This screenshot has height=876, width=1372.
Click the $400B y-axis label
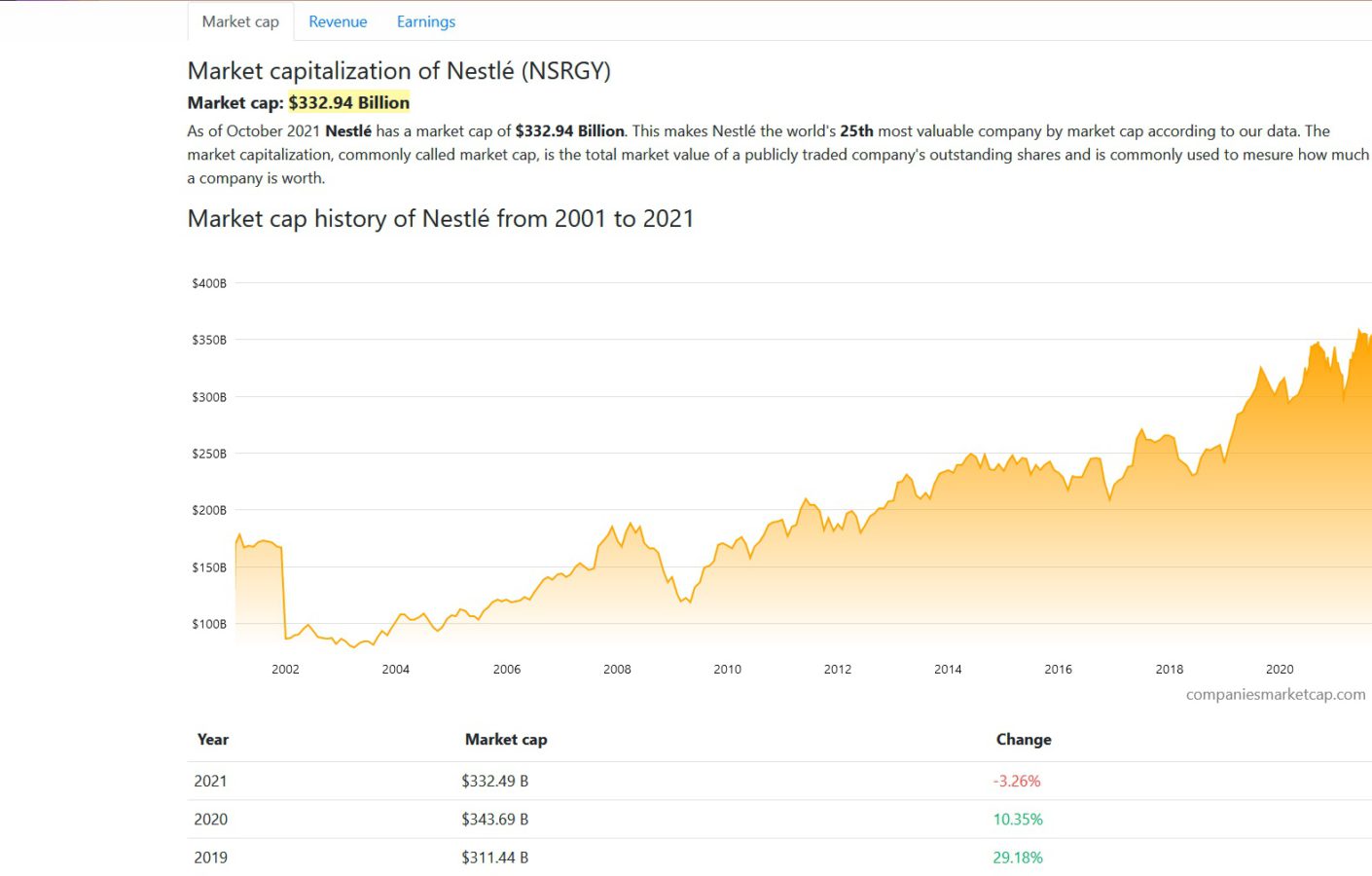tap(209, 283)
